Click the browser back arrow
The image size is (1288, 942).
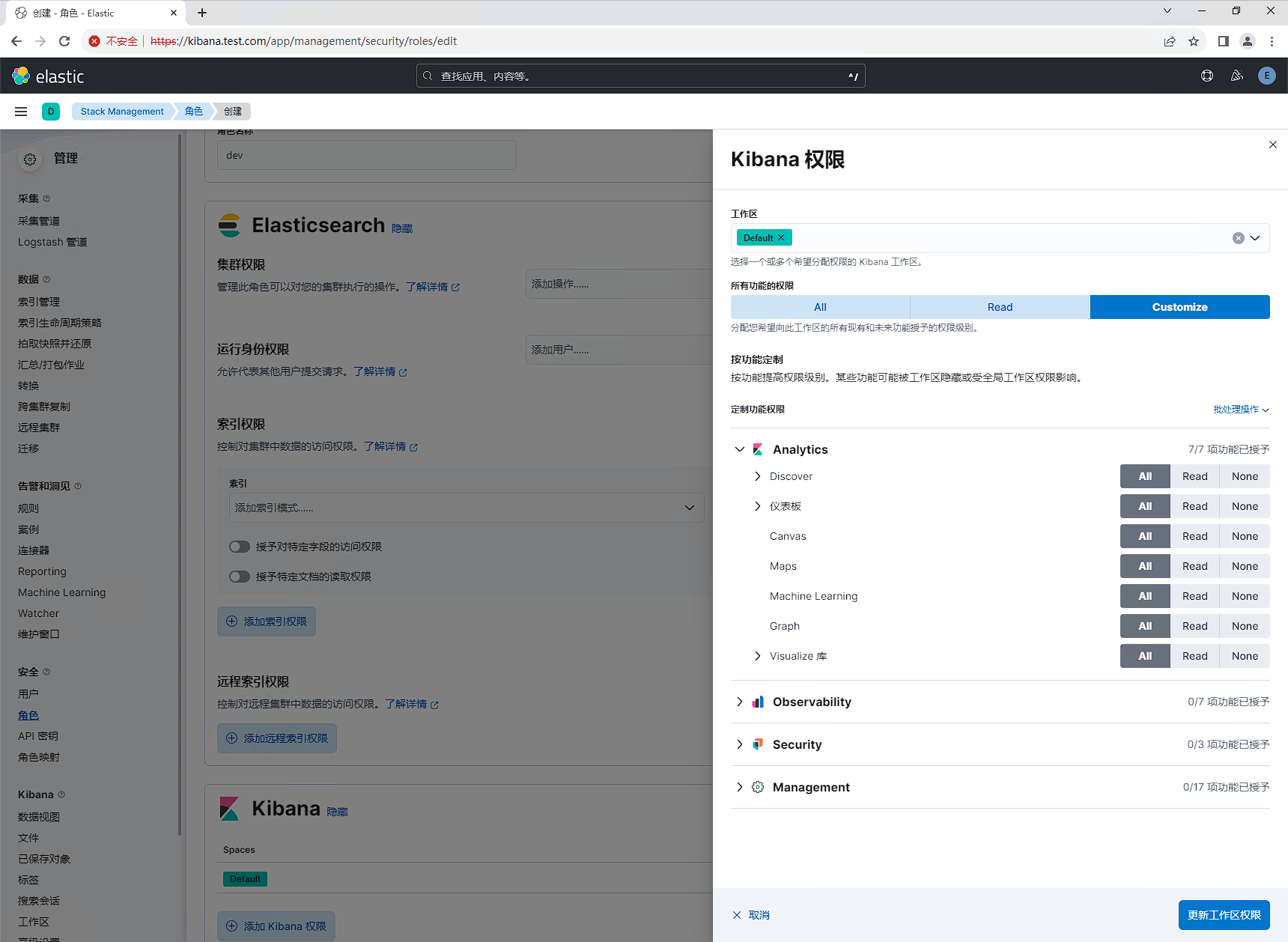[16, 41]
